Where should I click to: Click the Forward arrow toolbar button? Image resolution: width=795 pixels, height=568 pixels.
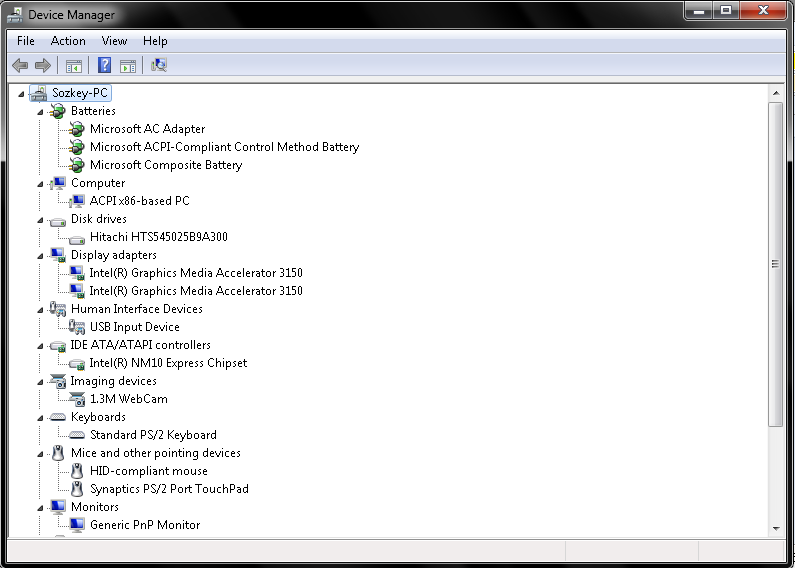pos(43,65)
